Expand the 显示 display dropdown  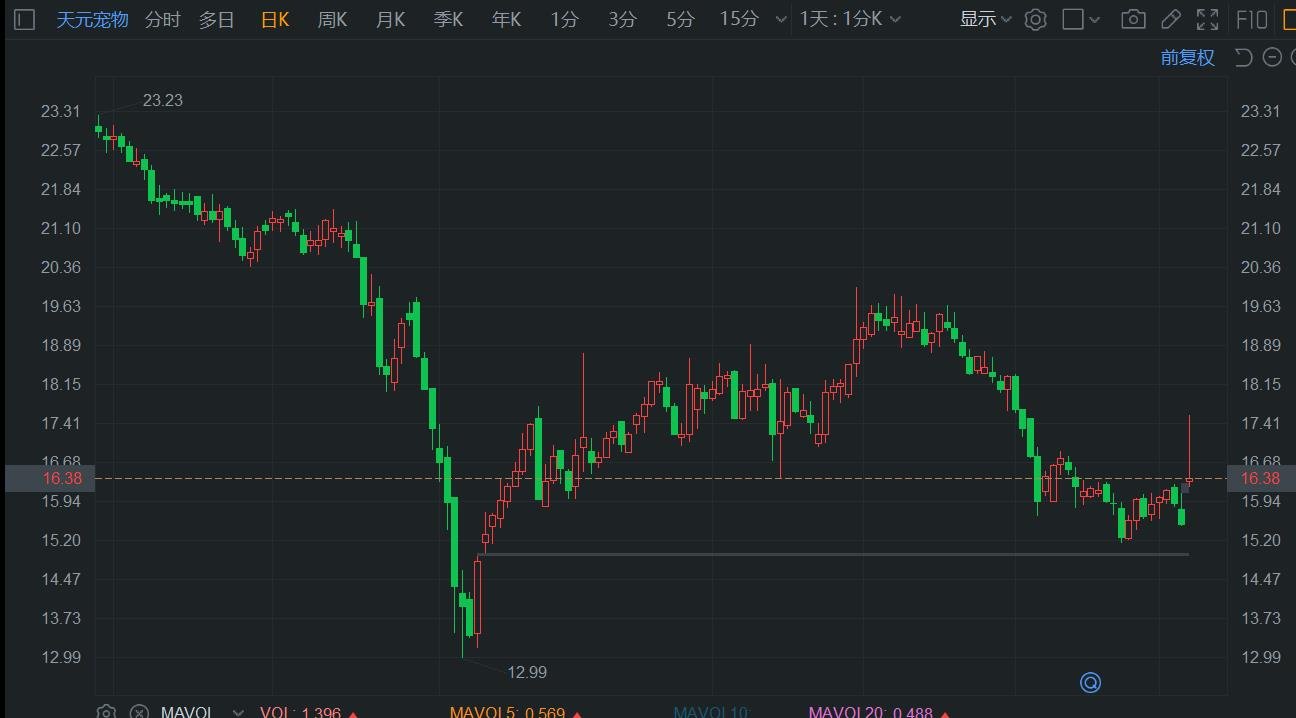pyautogui.click(x=985, y=19)
